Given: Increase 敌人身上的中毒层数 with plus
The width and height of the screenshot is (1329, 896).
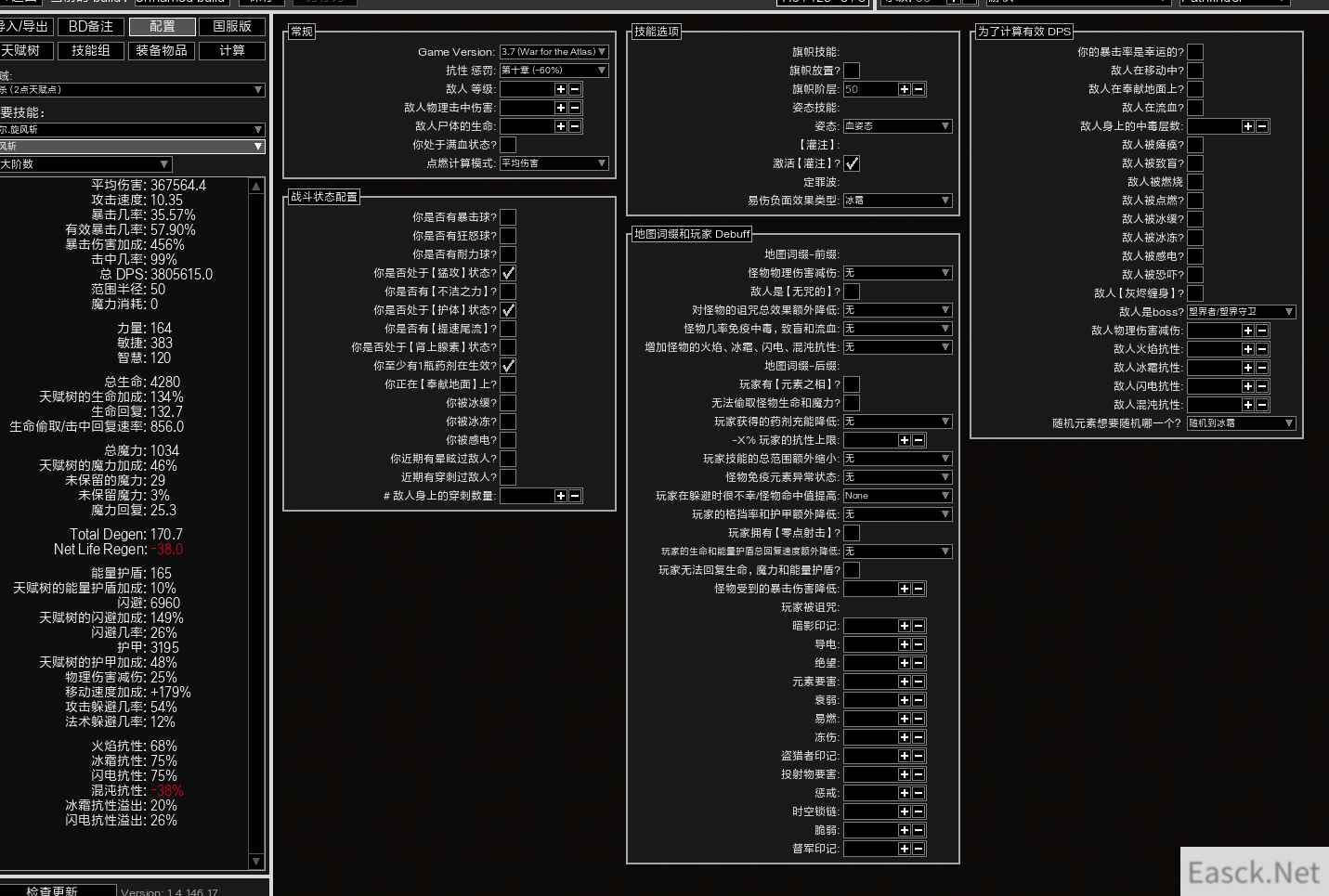Looking at the screenshot, I should pos(1248,126).
